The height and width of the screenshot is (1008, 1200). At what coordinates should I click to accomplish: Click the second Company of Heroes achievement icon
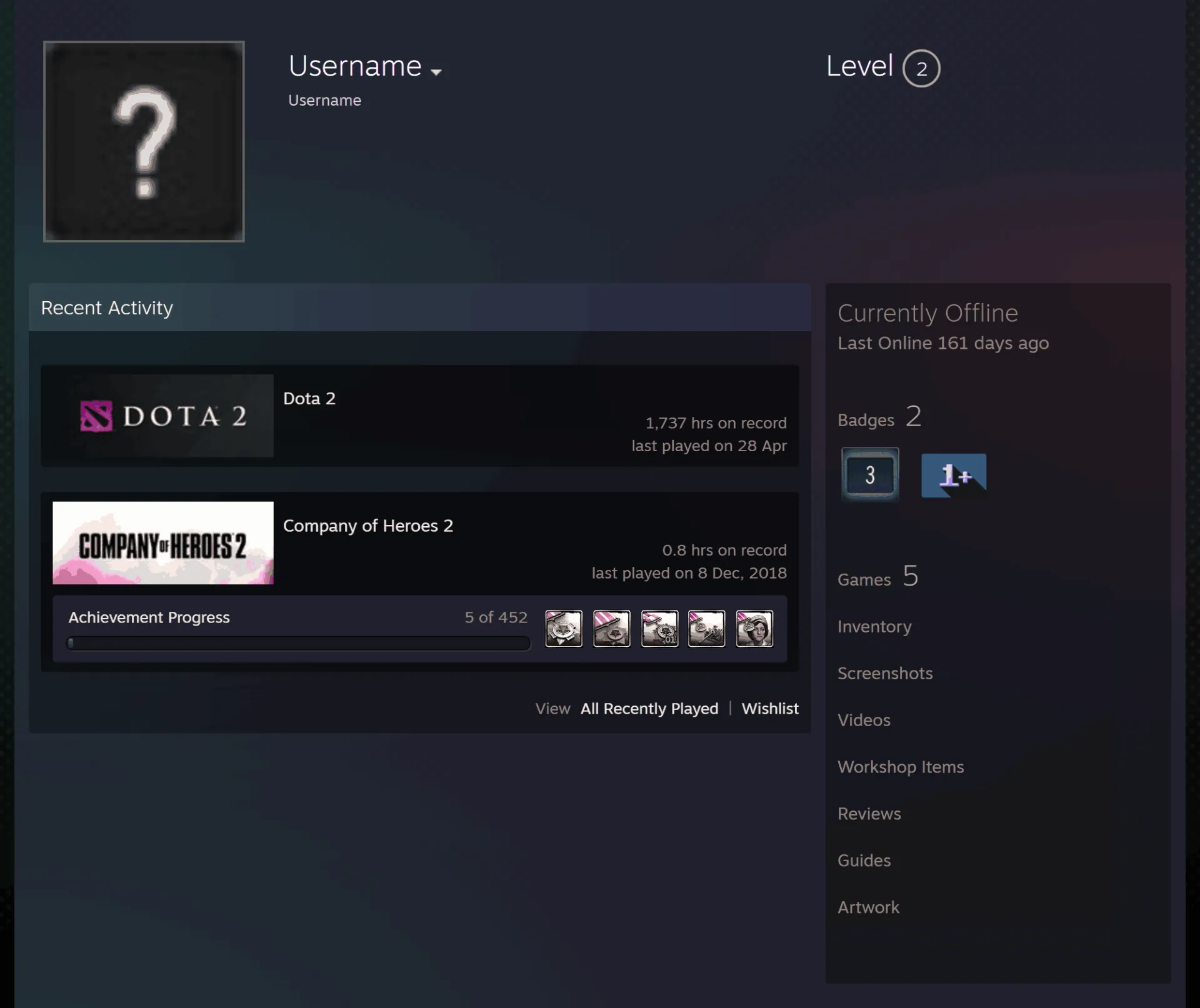tap(612, 629)
